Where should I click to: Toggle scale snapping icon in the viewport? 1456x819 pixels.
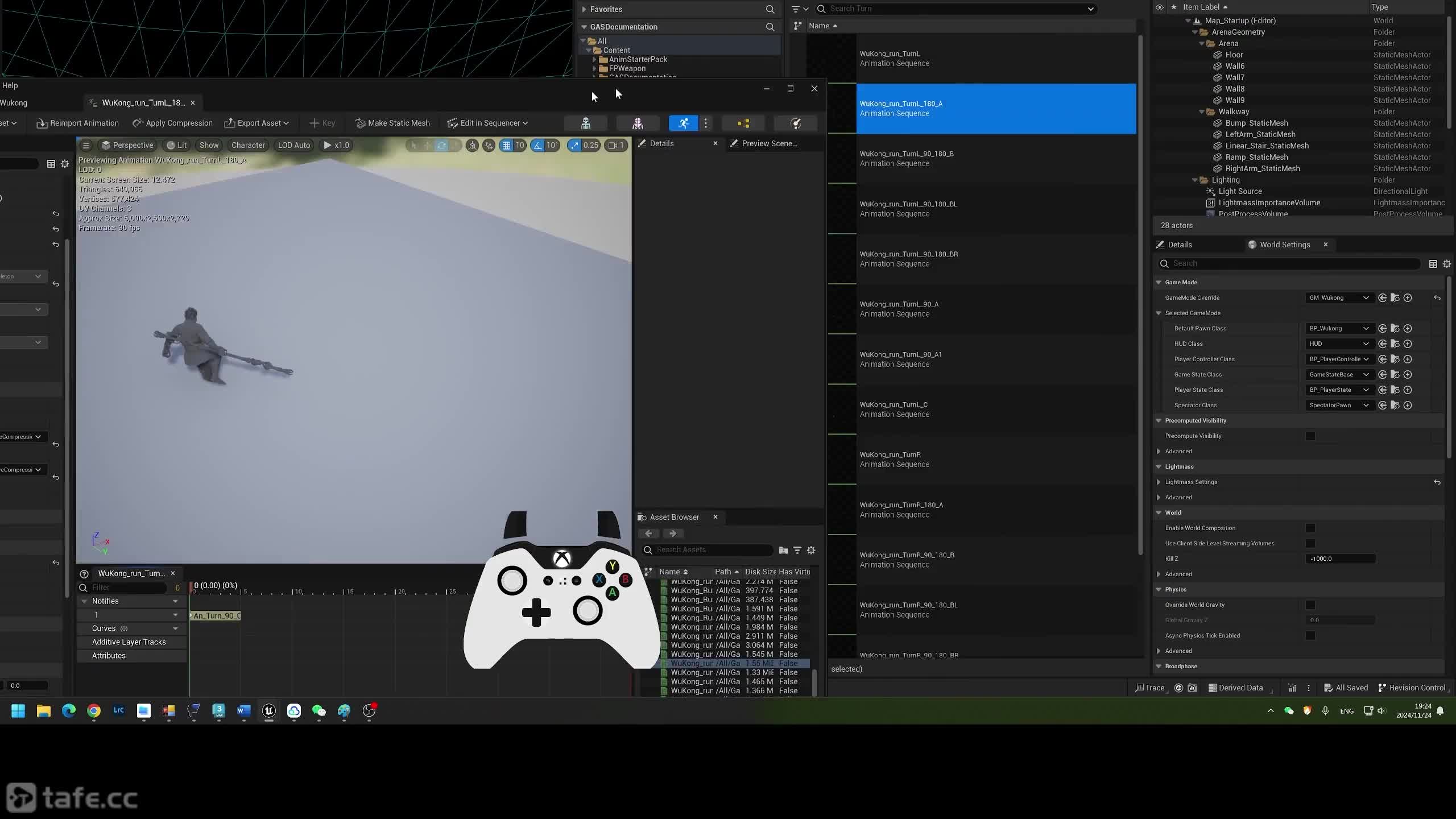point(574,145)
